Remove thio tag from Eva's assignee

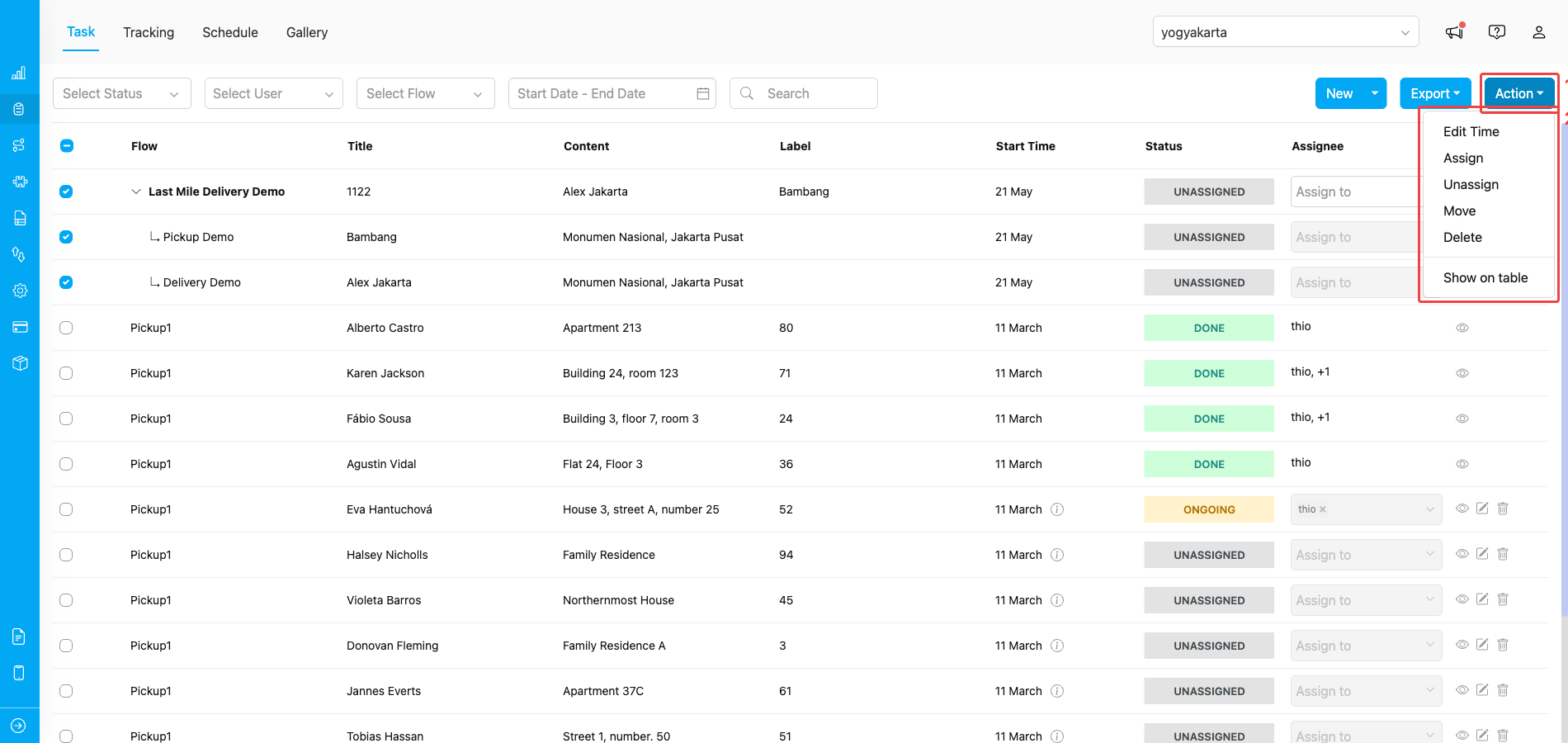(1322, 509)
